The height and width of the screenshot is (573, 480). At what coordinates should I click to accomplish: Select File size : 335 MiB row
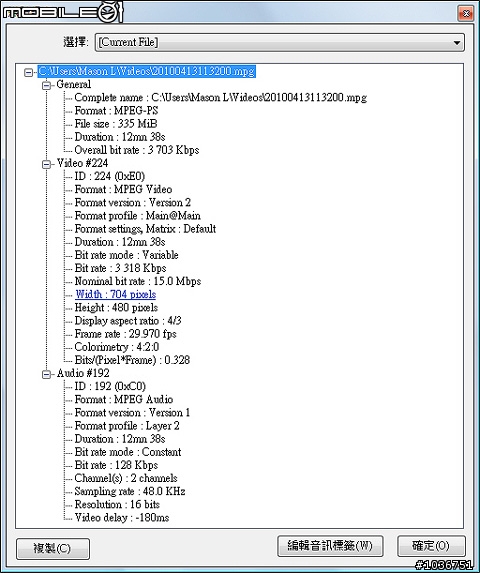point(116,124)
